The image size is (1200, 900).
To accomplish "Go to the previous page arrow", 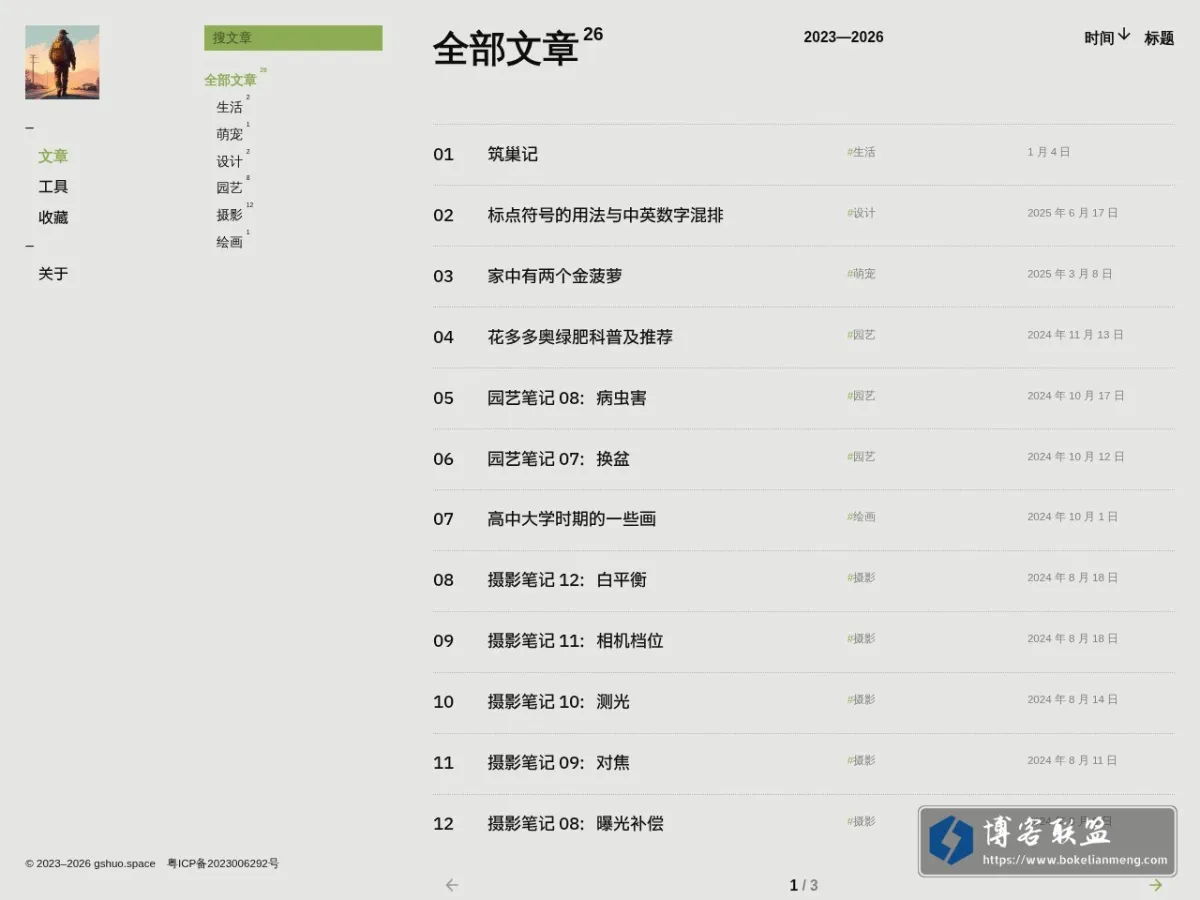I will pyautogui.click(x=452, y=885).
